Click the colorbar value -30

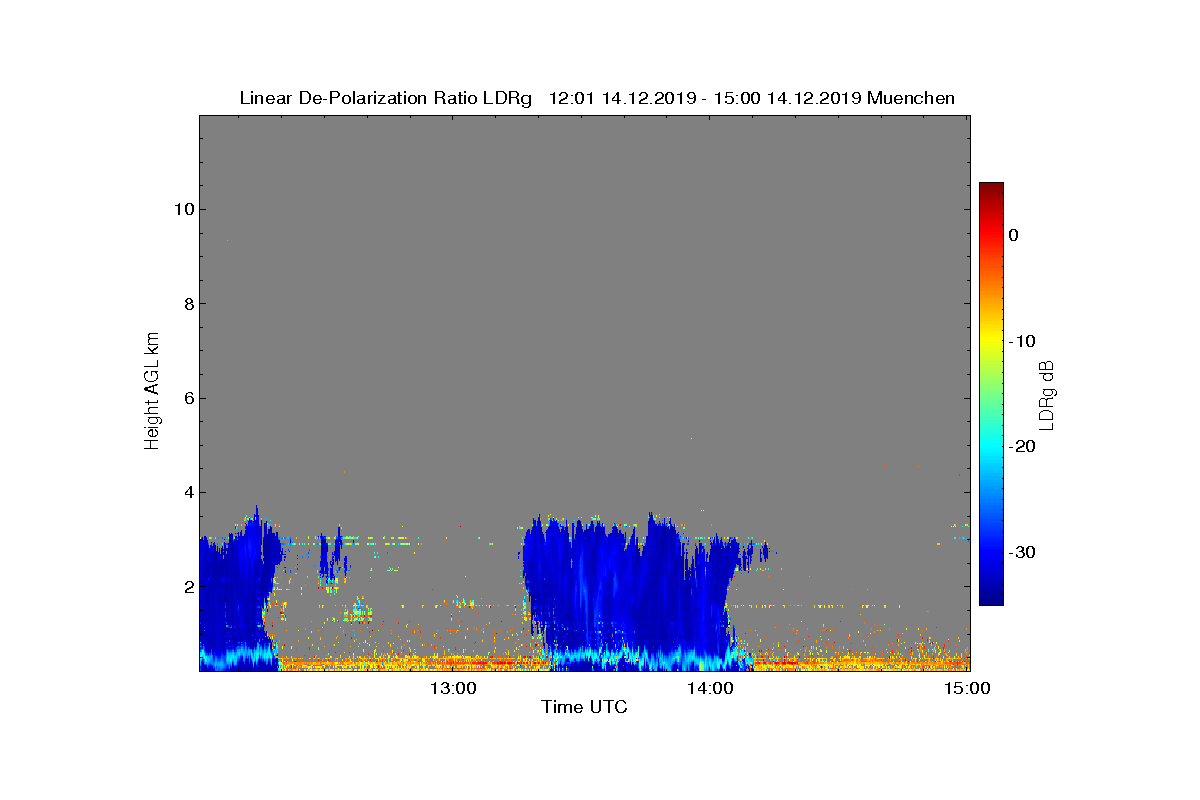coord(1021,552)
